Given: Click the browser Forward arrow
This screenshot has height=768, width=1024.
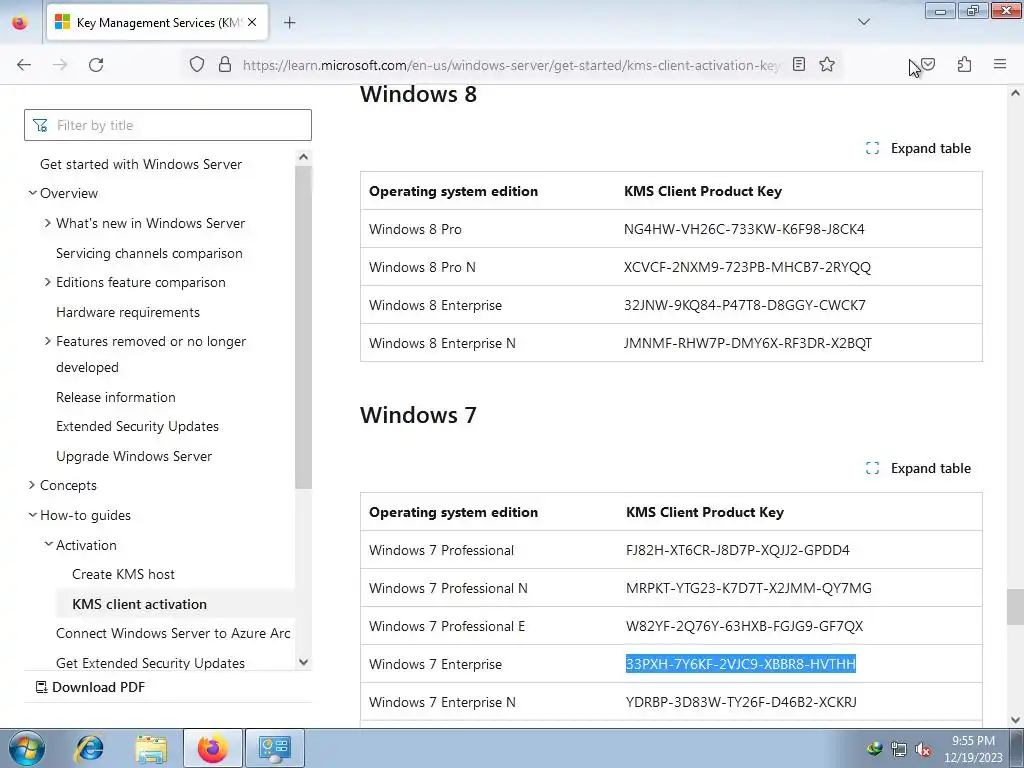Looking at the screenshot, I should pyautogui.click(x=60, y=65).
